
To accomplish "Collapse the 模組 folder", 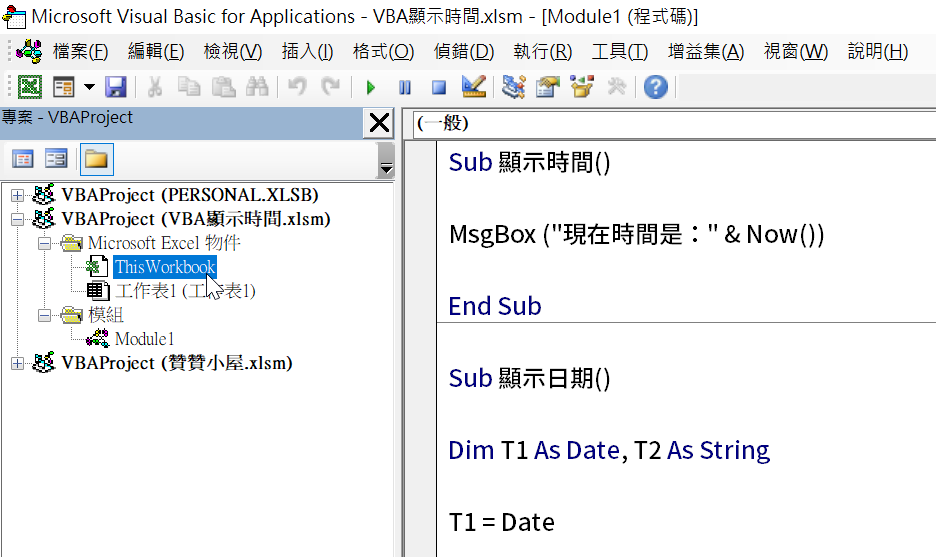I will click(44, 315).
